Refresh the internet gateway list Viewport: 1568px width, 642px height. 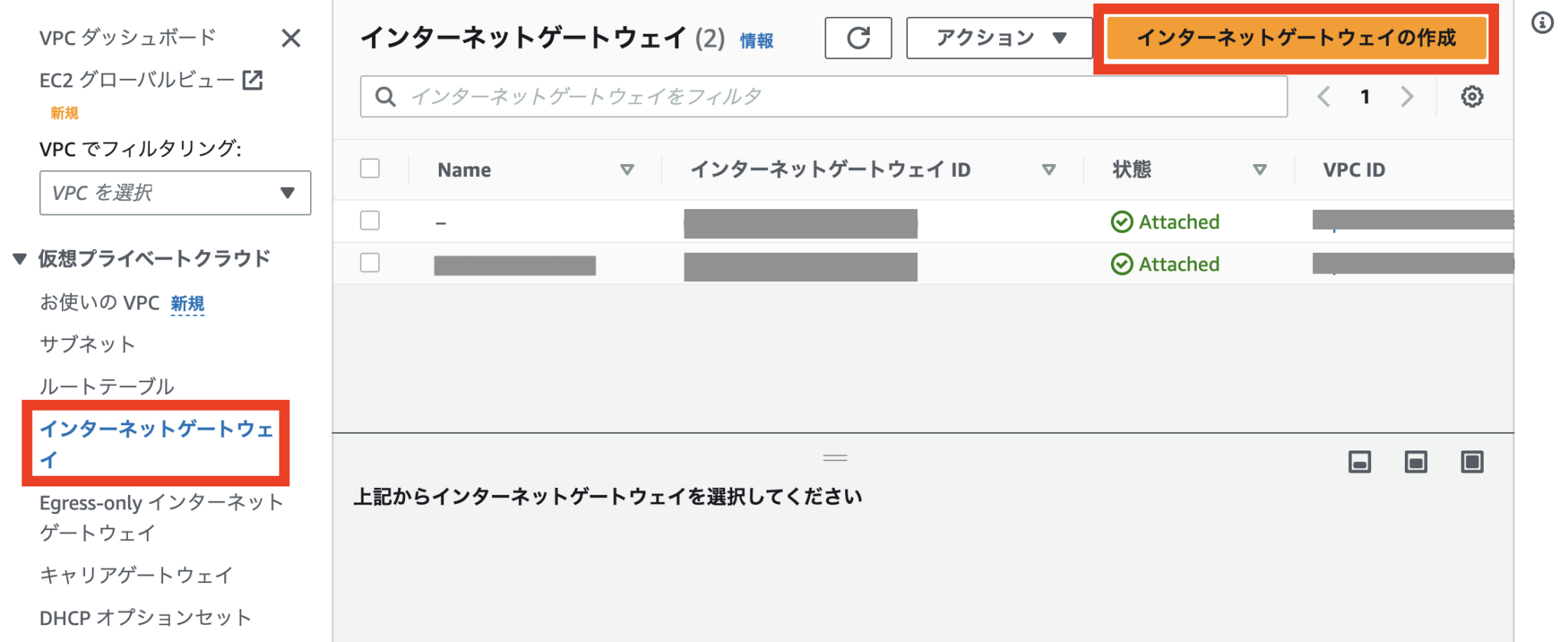(857, 37)
